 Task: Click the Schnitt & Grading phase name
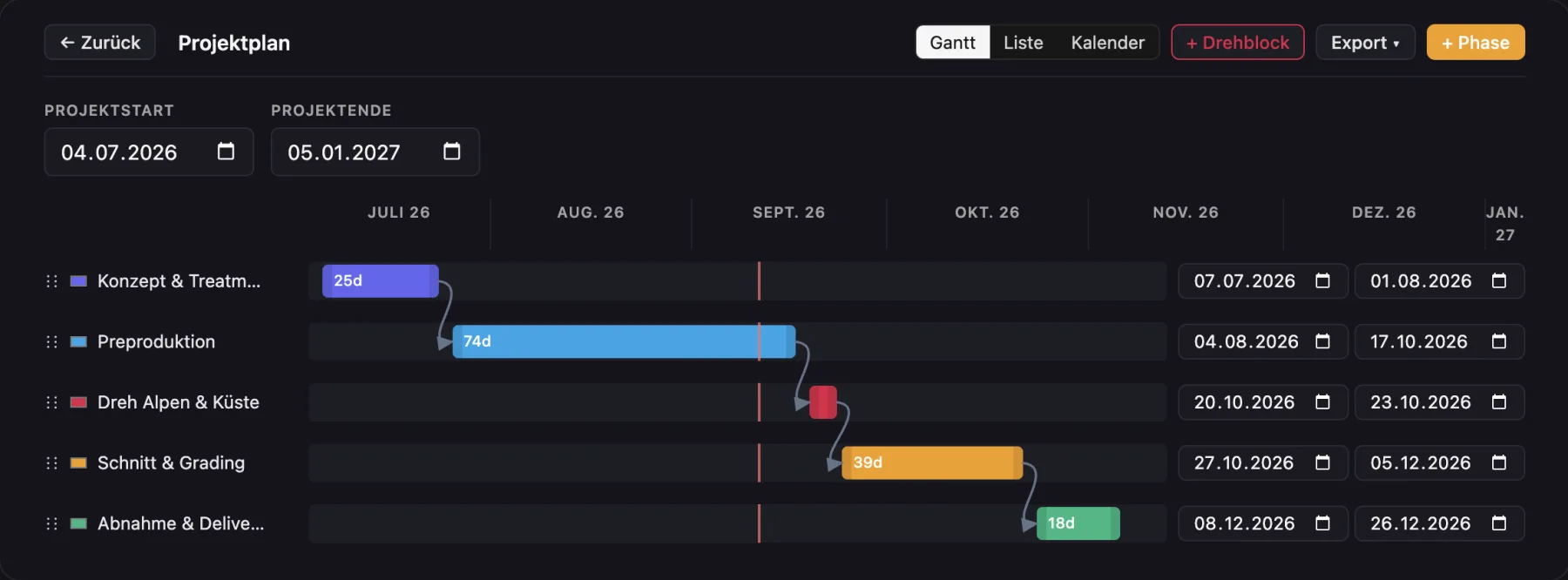(171, 462)
